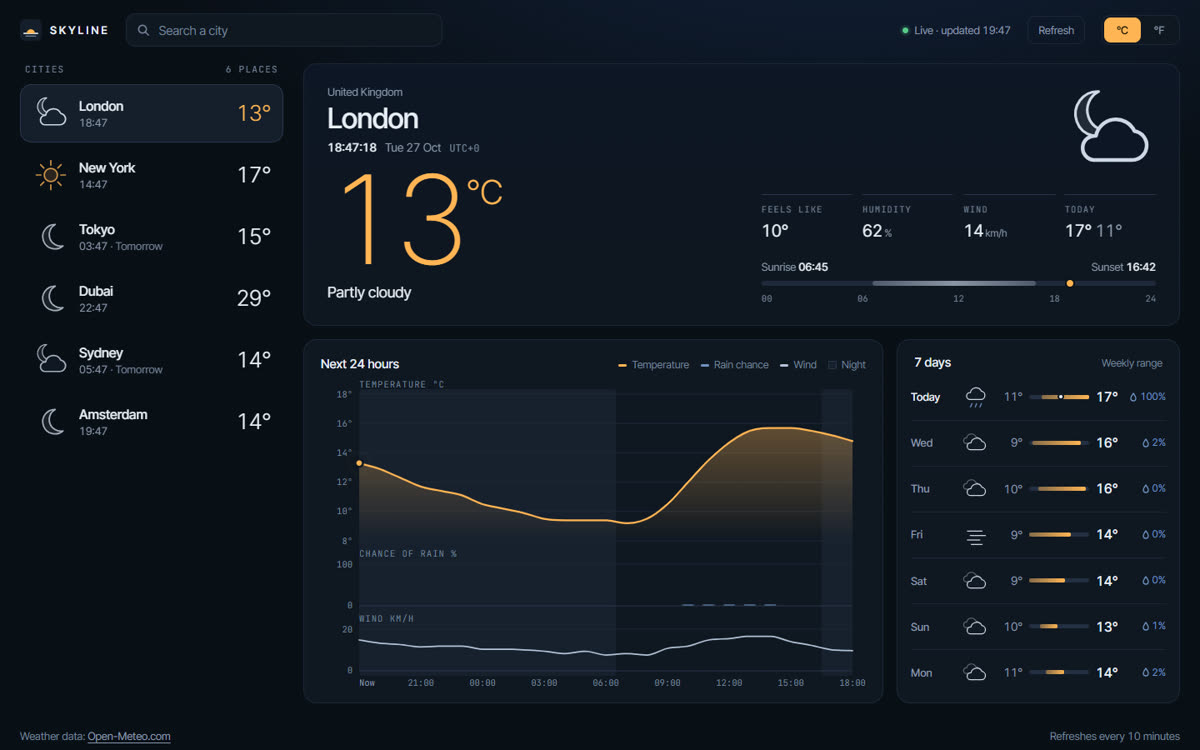Viewport: 1200px width, 750px height.
Task: Toggle the Rain chance series in the legend
Action: coord(734,365)
